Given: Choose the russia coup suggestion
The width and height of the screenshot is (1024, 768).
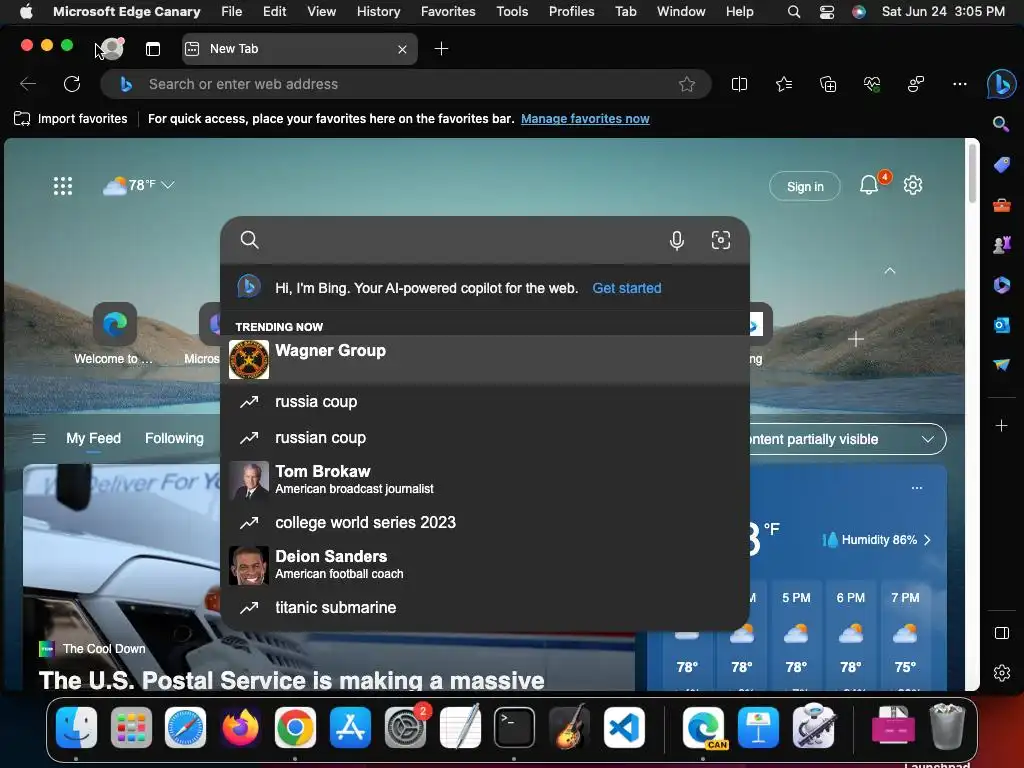Looking at the screenshot, I should tap(485, 402).
